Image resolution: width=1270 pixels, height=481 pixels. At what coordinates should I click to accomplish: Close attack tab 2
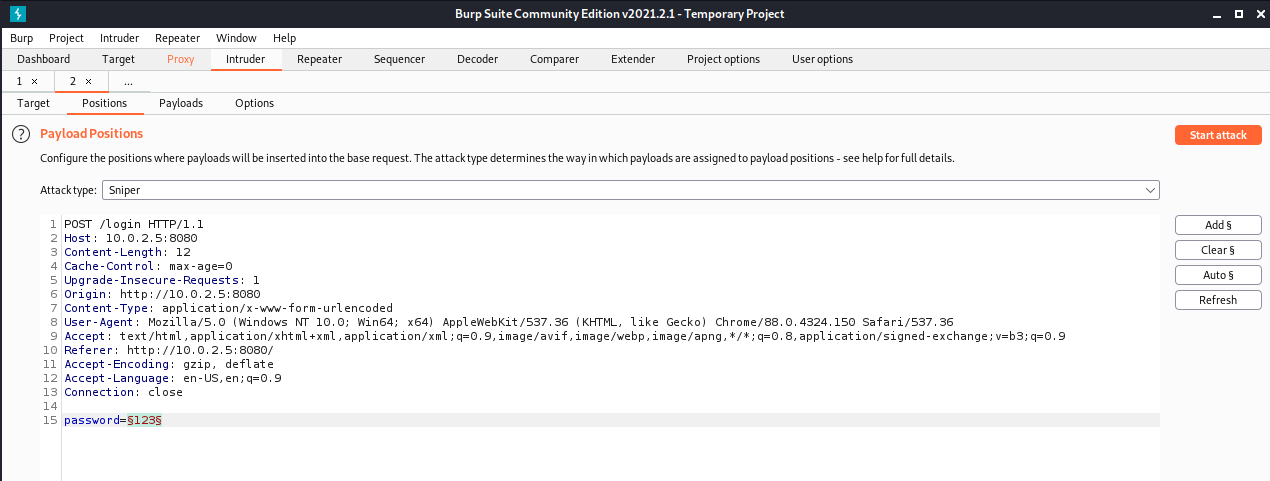[88, 81]
